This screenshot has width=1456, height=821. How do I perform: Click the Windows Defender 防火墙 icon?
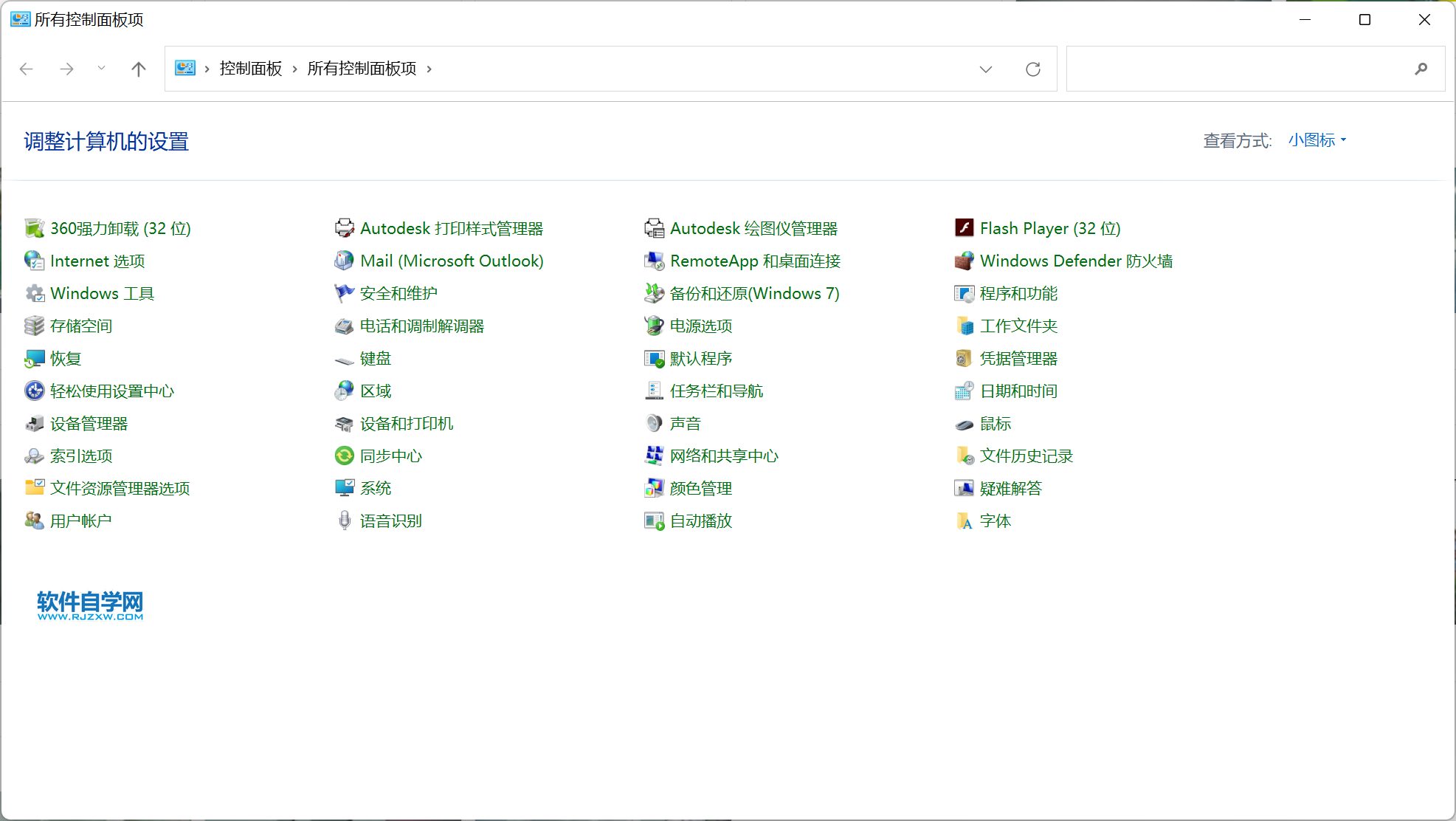point(964,261)
